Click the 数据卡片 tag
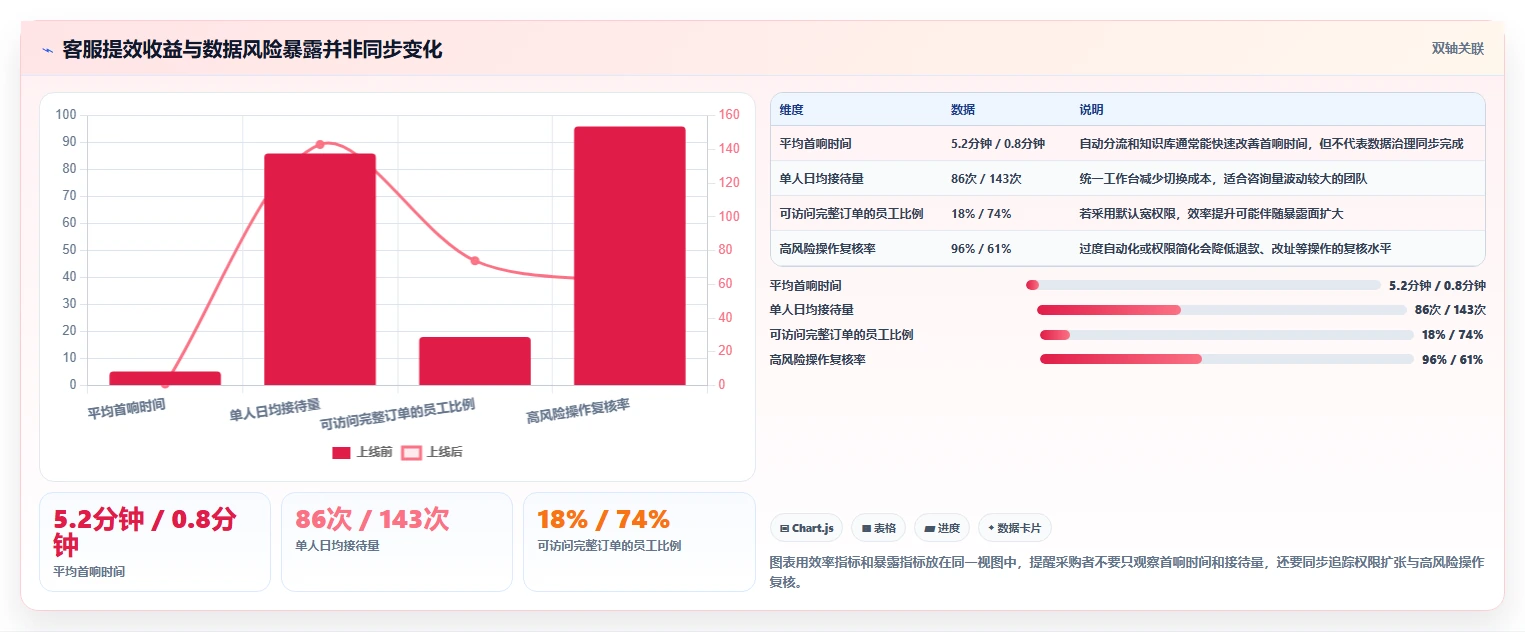Viewport: 1525px width, 632px height. (x=1015, y=528)
